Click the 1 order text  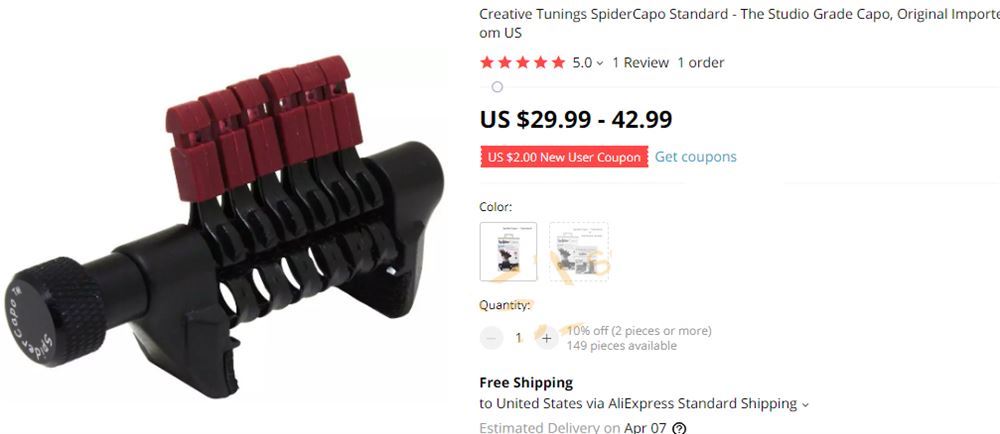tap(700, 62)
